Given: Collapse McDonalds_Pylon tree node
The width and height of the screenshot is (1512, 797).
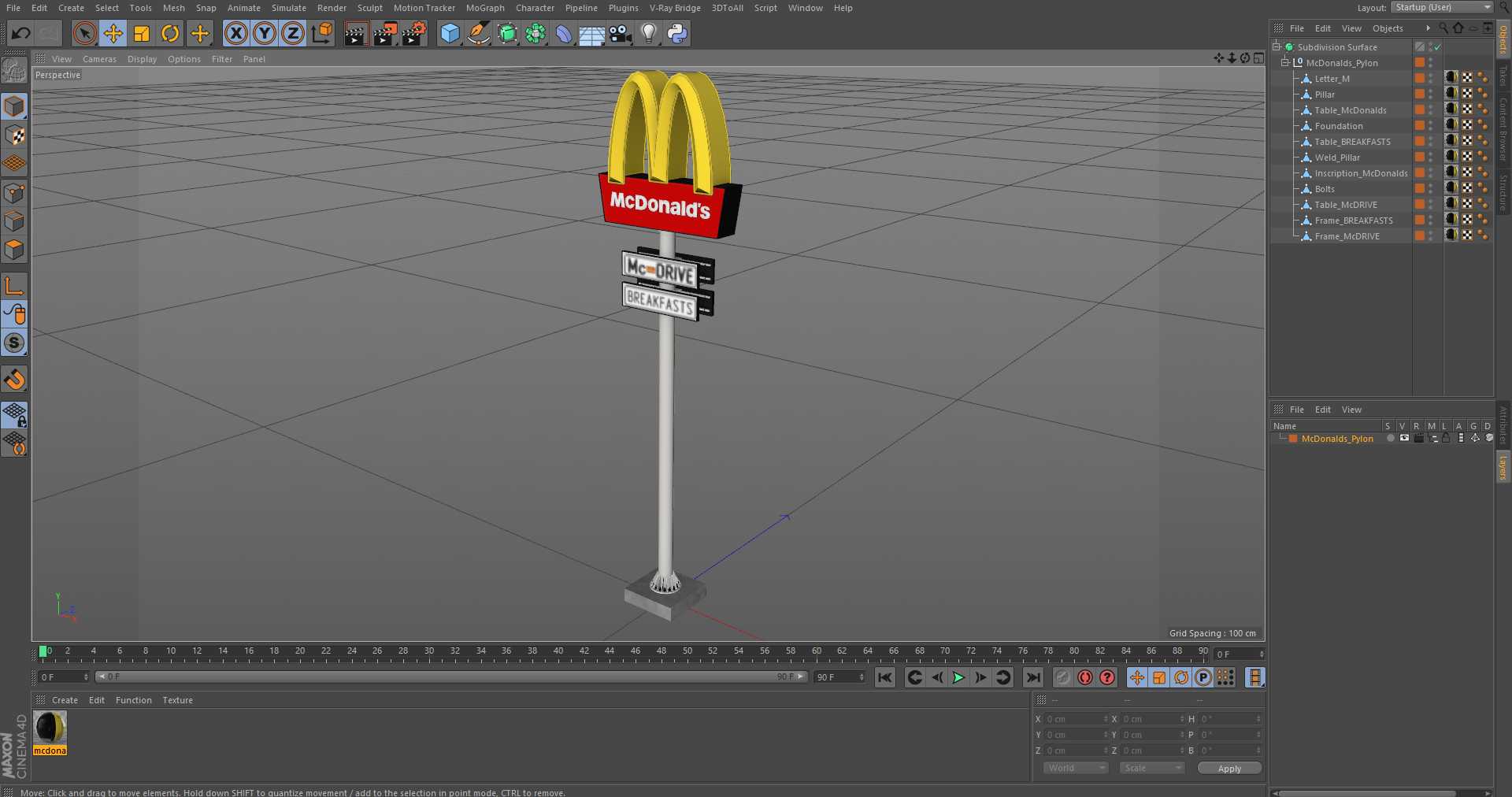Looking at the screenshot, I should pyautogui.click(x=1285, y=63).
